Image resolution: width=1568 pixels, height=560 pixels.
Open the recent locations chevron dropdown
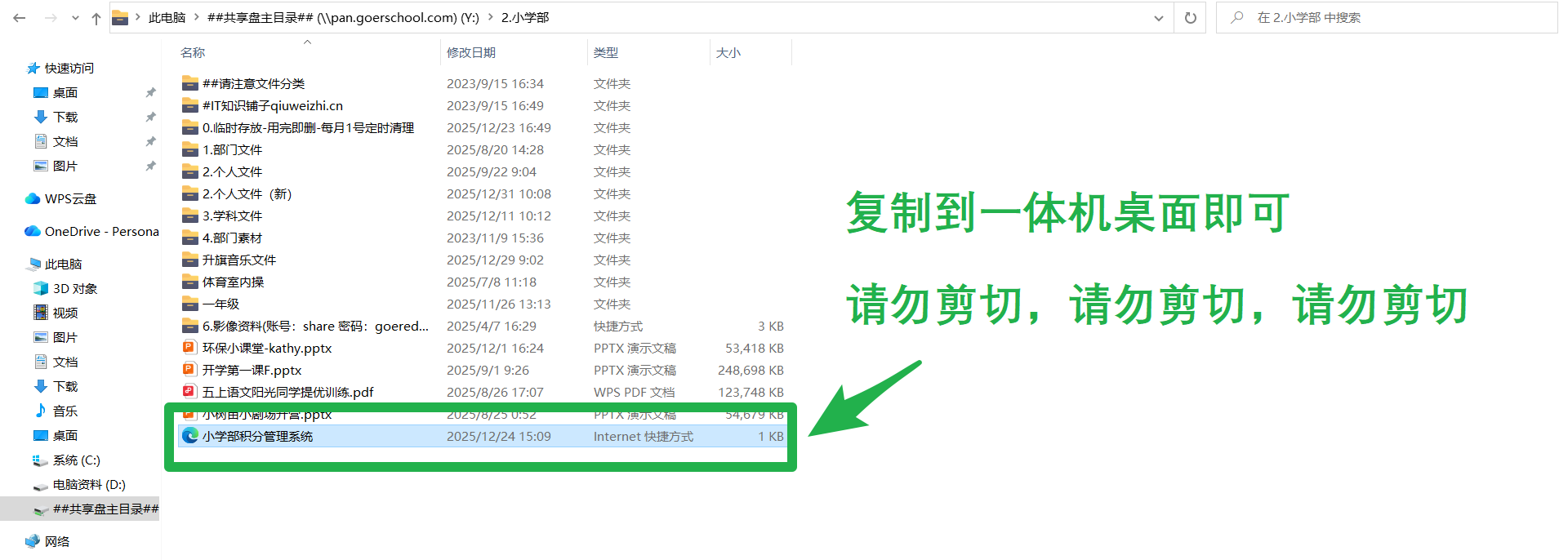point(75,18)
